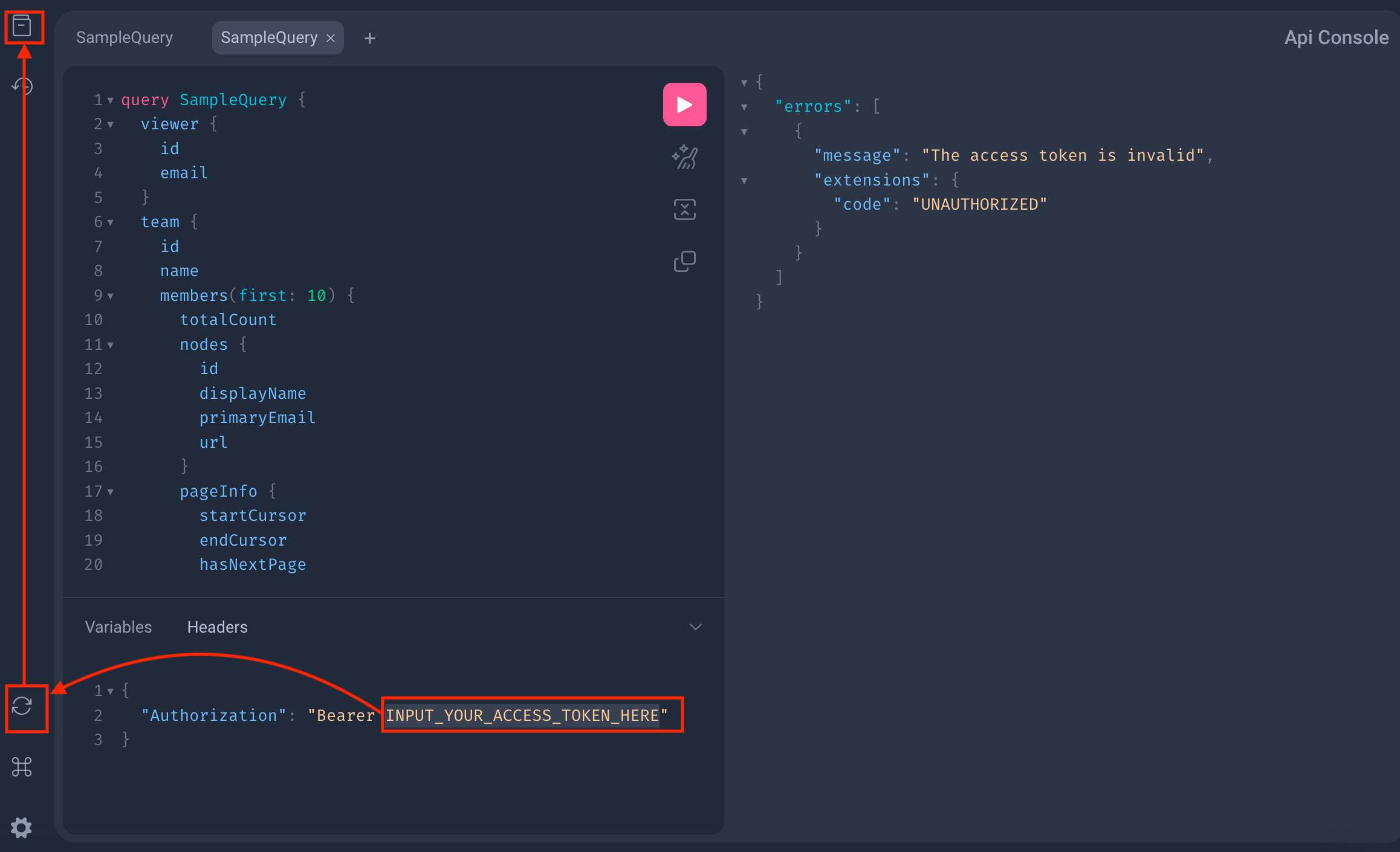Screen dimensions: 1400x852
Task: Close the active SampleQuery tab
Action: (x=331, y=38)
